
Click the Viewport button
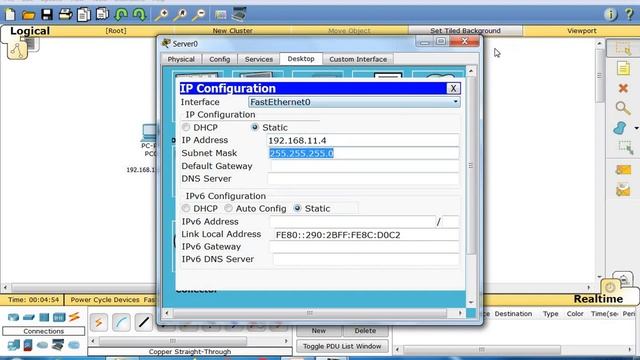(x=582, y=31)
